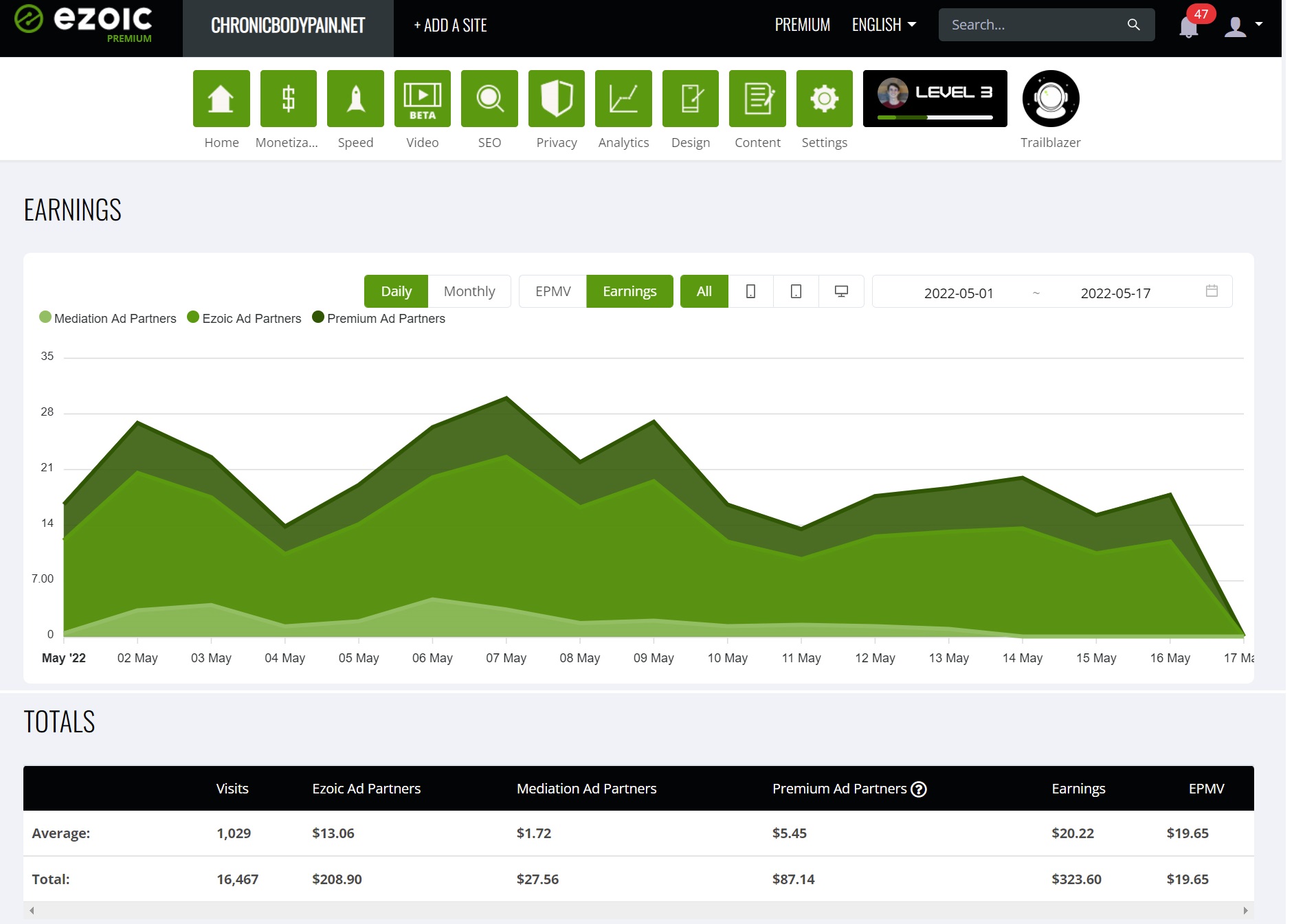Toggle Mediation Ad Partners legend series
This screenshot has width=1316, height=924.
[x=108, y=318]
